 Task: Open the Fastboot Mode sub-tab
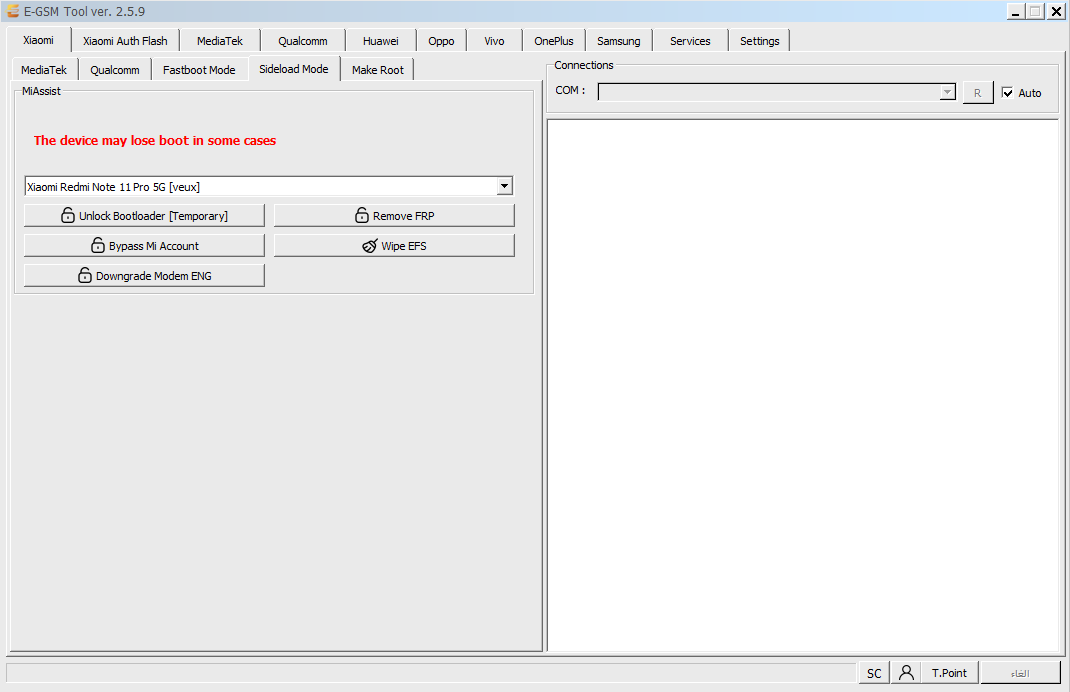pos(199,70)
